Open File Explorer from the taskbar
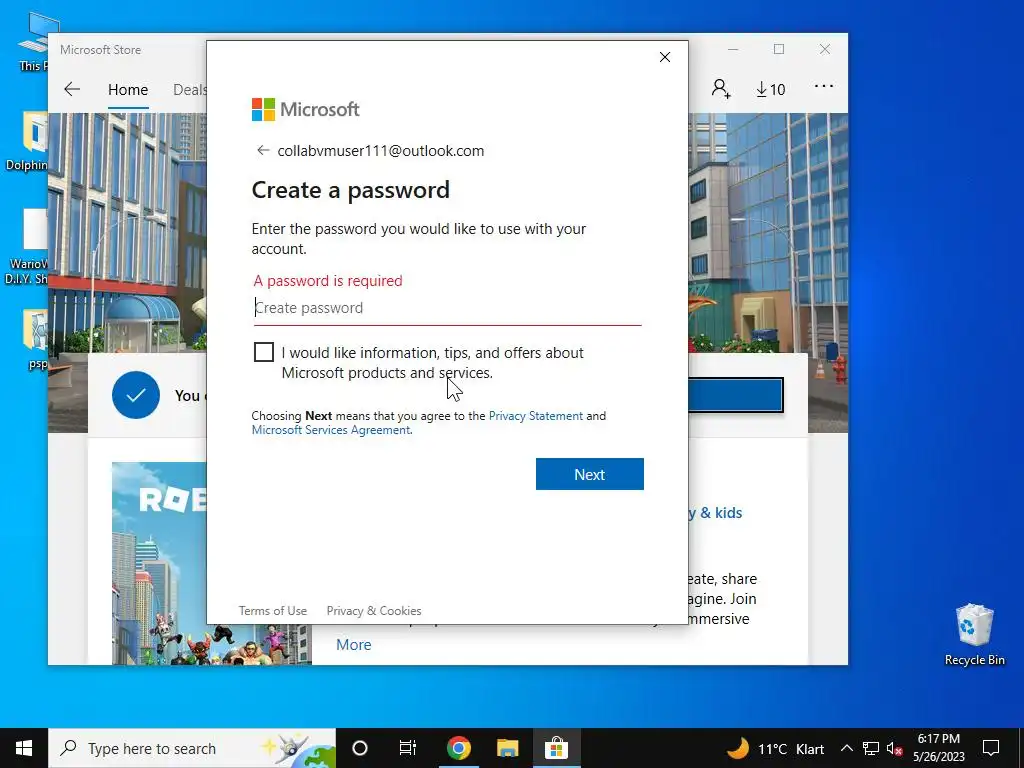The width and height of the screenshot is (1024, 768). pyautogui.click(x=507, y=748)
